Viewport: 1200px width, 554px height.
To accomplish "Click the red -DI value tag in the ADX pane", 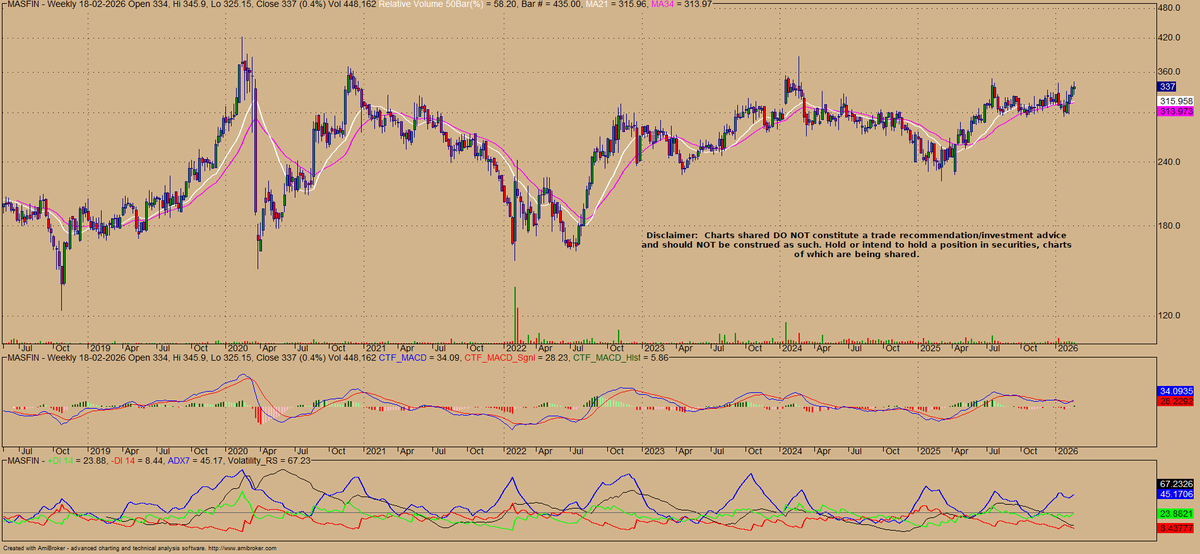I will click(x=1177, y=527).
